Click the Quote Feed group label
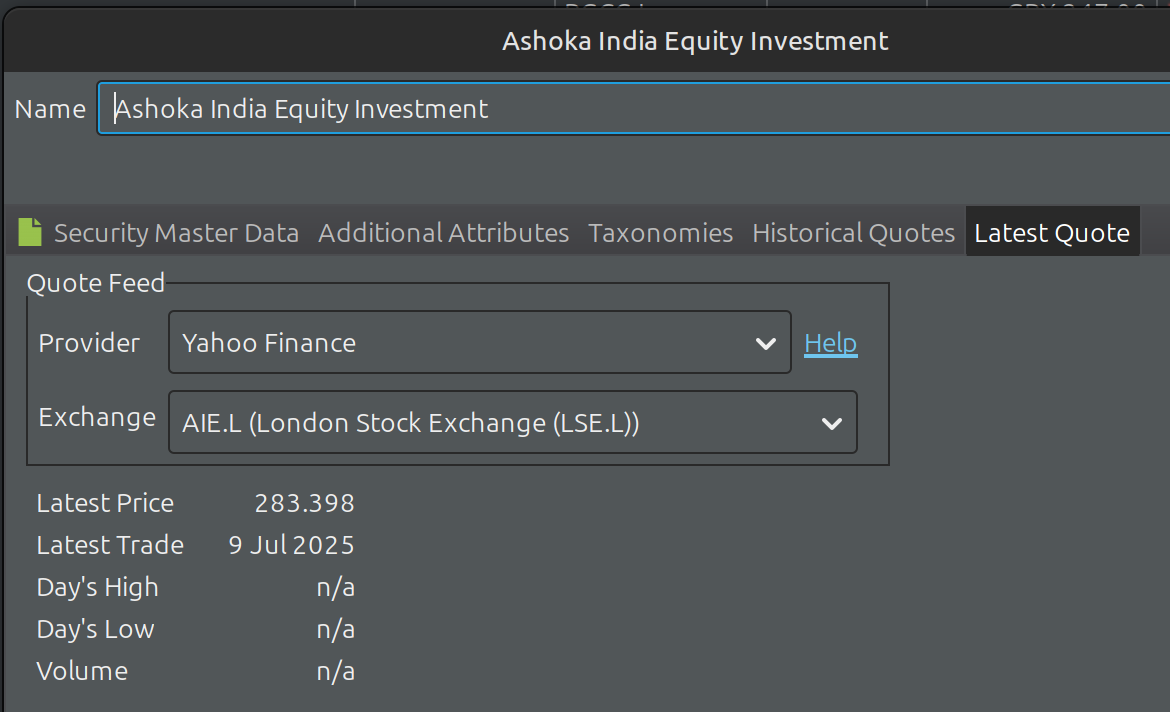This screenshot has width=1170, height=712. 96,283
